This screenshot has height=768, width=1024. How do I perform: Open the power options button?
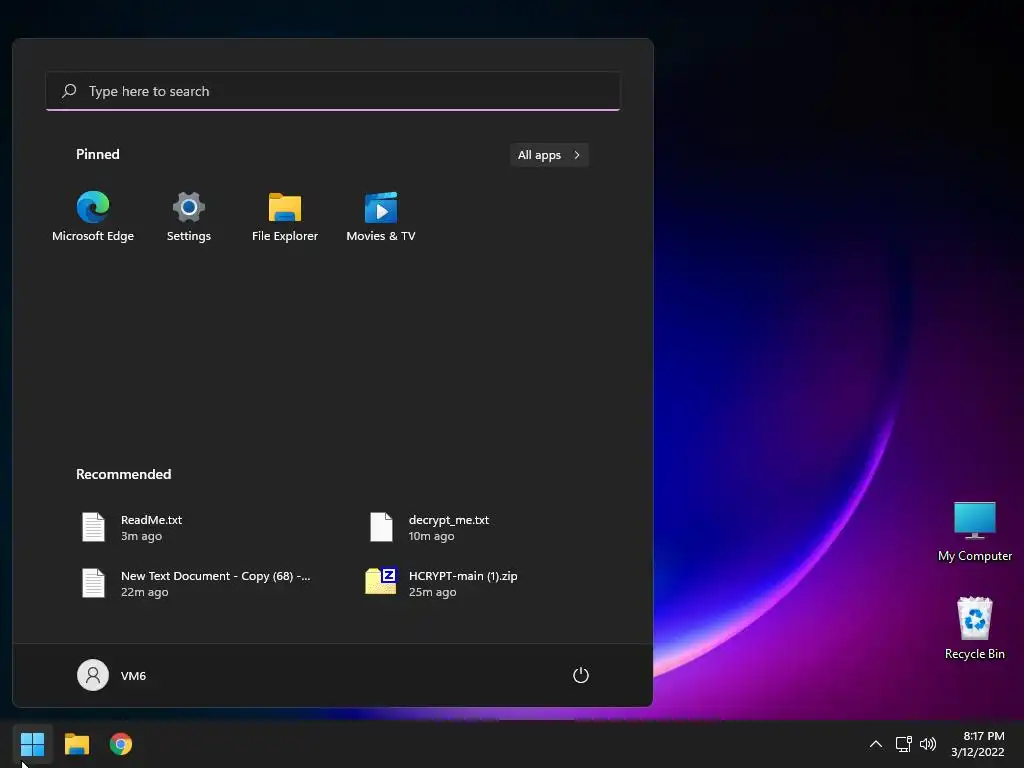pyautogui.click(x=581, y=675)
